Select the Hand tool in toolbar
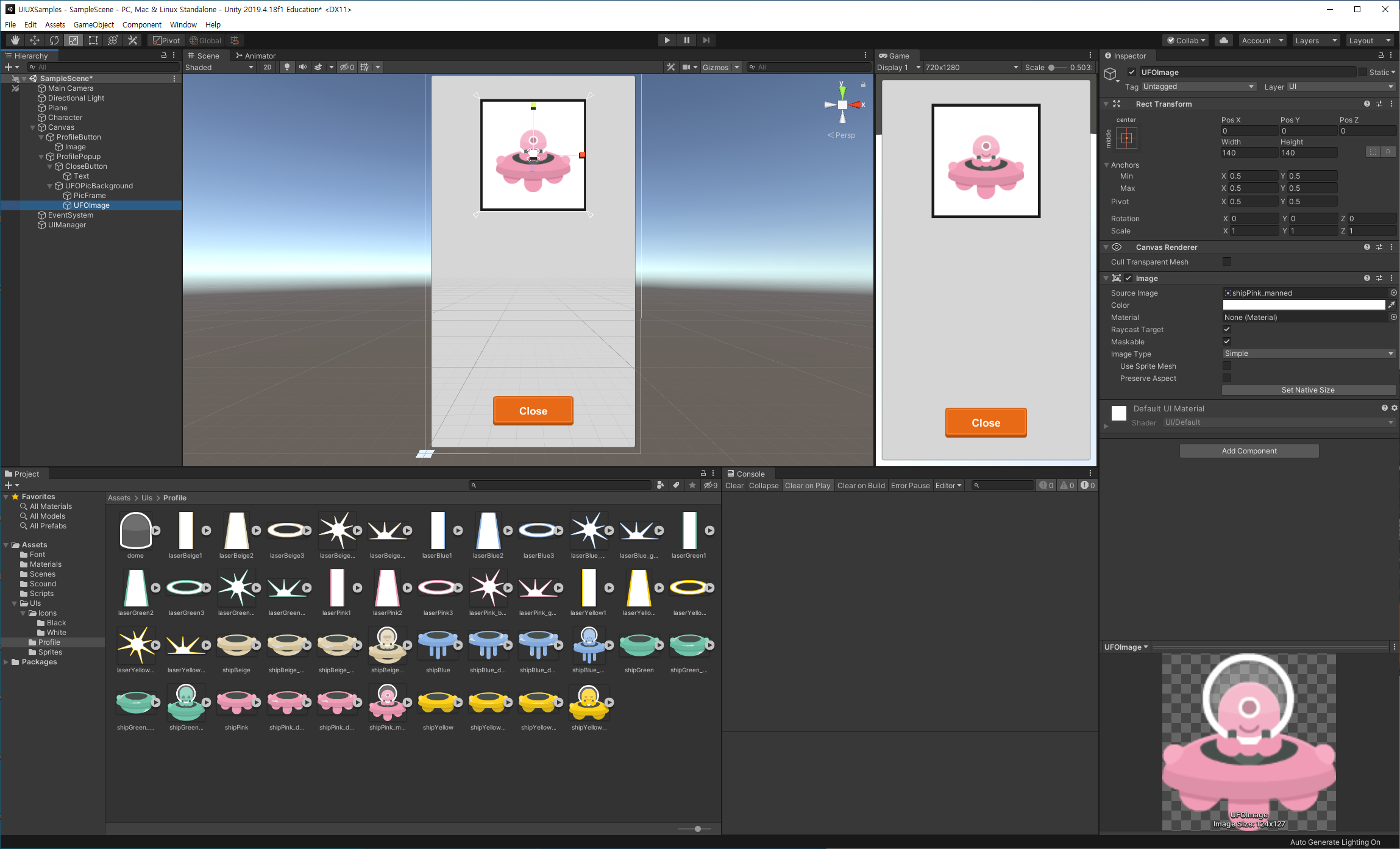This screenshot has height=849, width=1400. tap(15, 40)
